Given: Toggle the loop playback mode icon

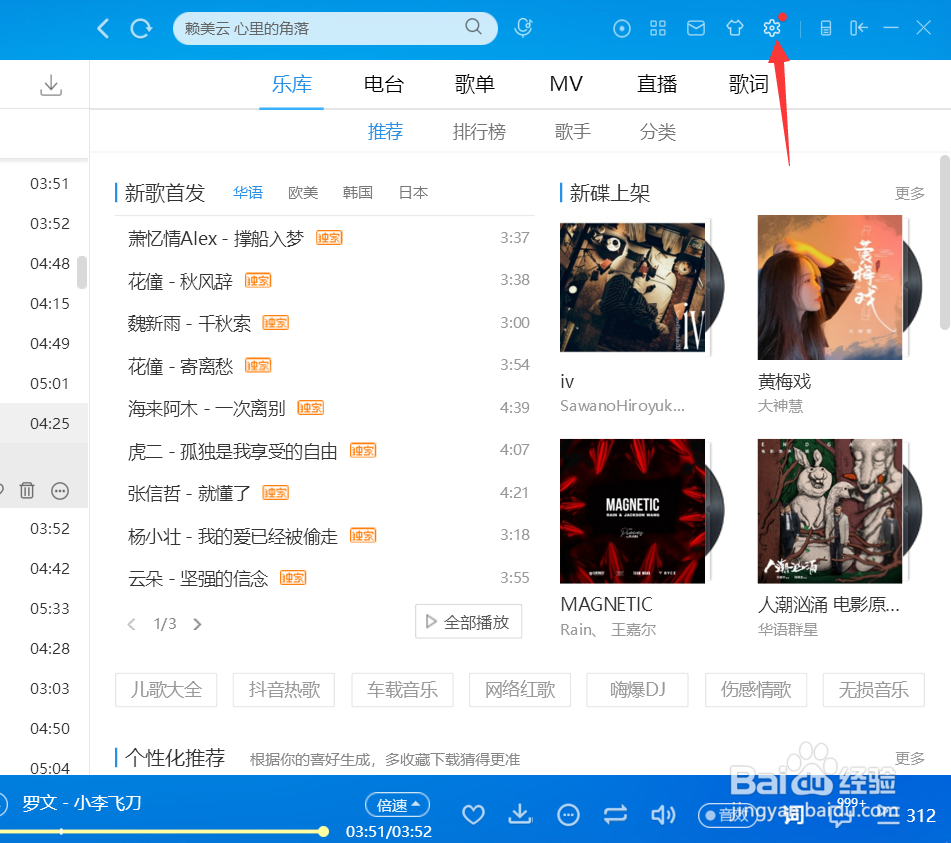Looking at the screenshot, I should tap(615, 814).
